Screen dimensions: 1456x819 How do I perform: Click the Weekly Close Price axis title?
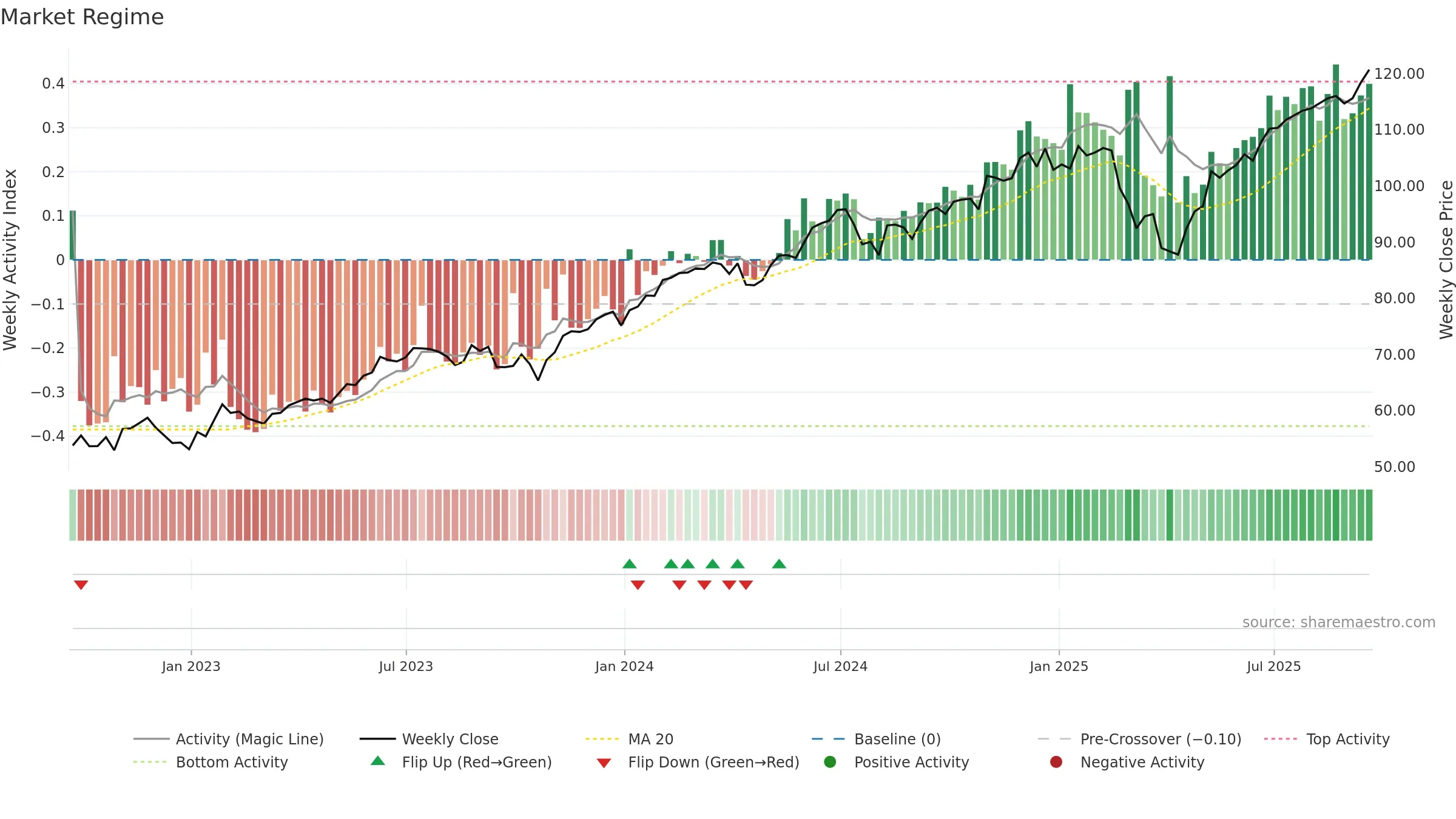(x=1446, y=260)
